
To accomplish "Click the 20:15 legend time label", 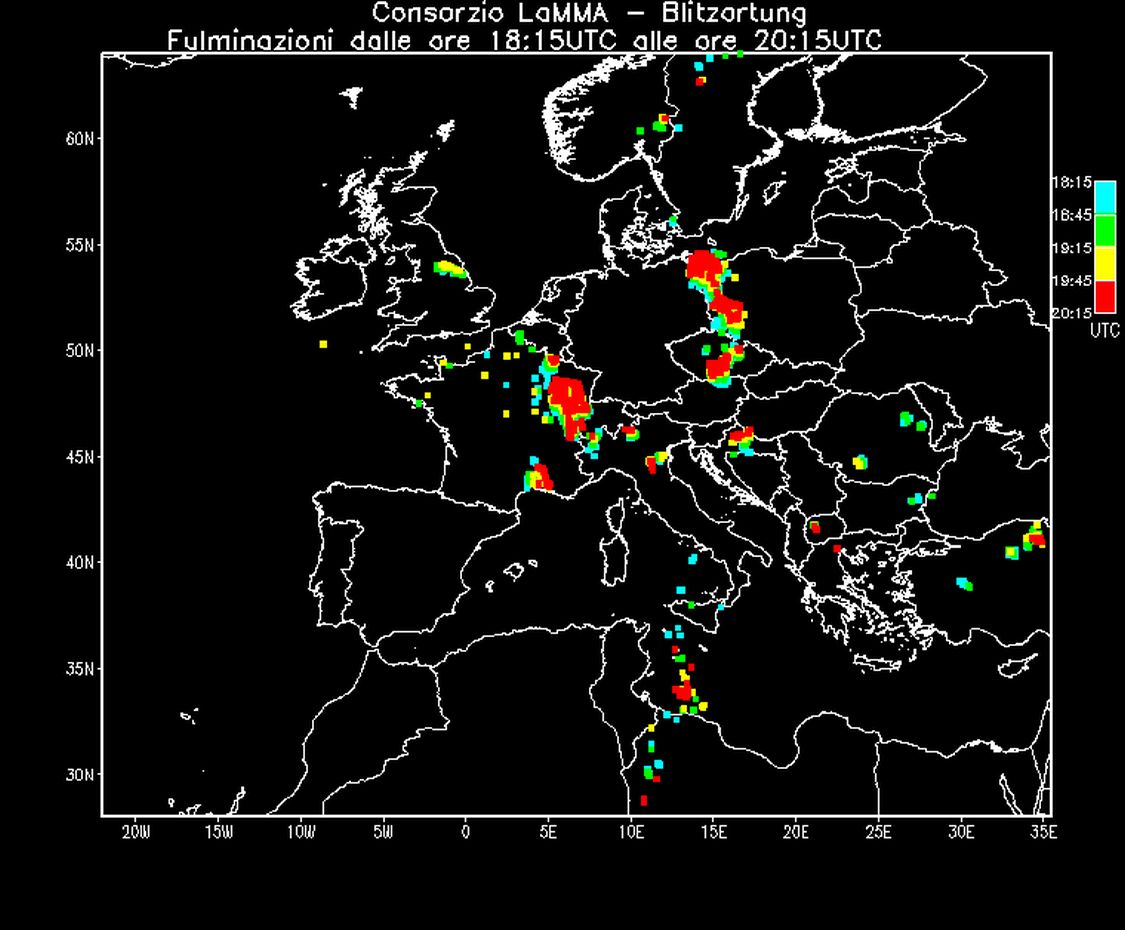I will coord(1073,313).
